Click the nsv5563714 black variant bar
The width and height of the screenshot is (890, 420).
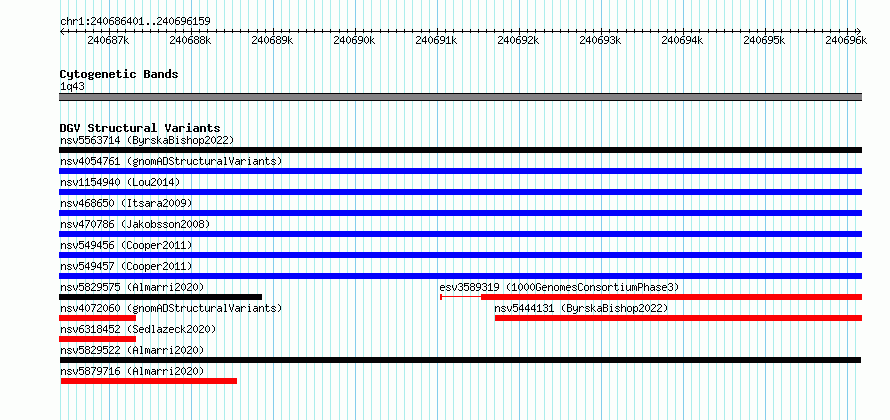point(460,150)
